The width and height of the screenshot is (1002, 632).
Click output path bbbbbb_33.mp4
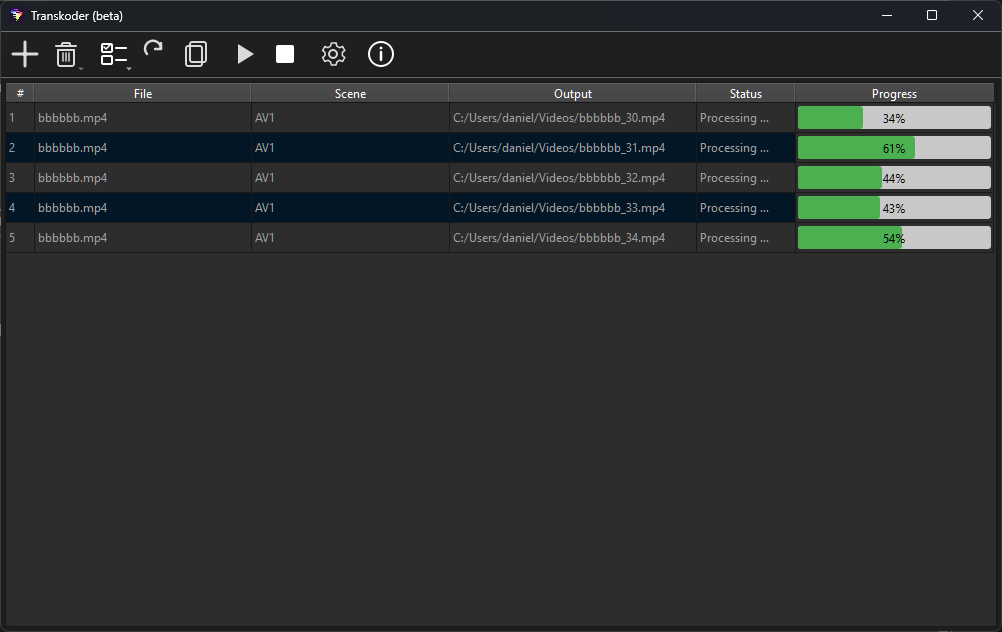tap(573, 208)
